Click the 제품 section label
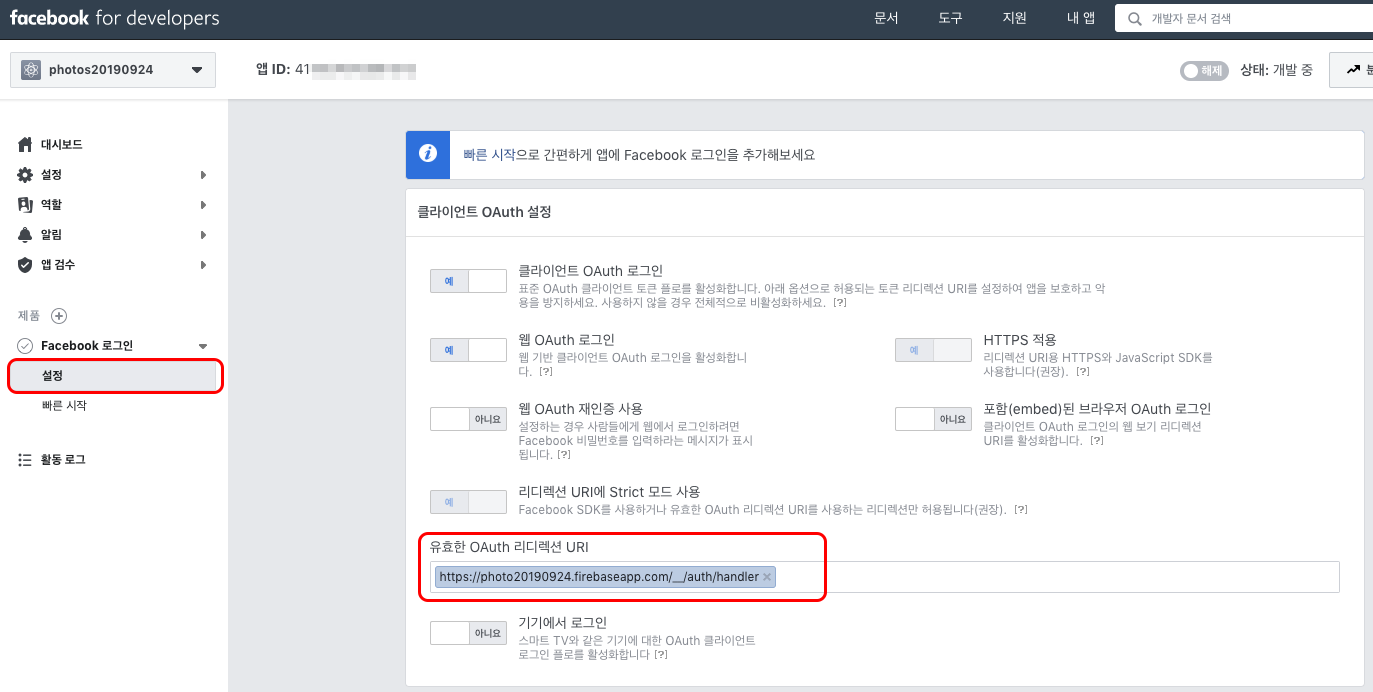Image resolution: width=1373 pixels, height=692 pixels. [29, 316]
